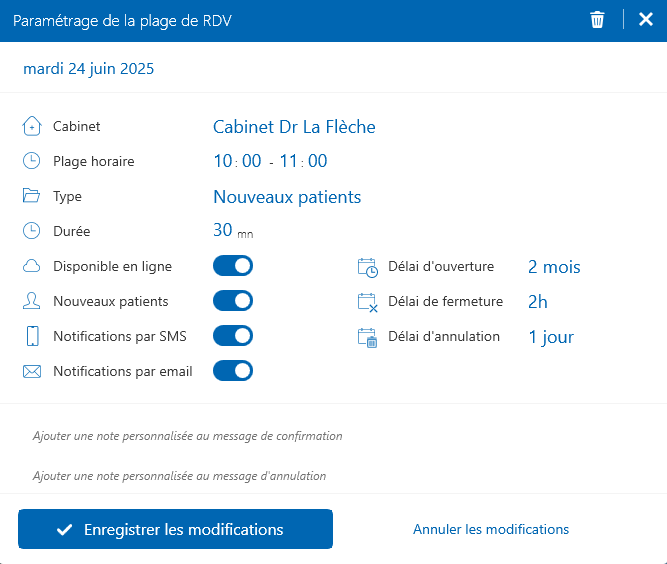
Task: Click the confirmation message note field
Action: pos(188,436)
